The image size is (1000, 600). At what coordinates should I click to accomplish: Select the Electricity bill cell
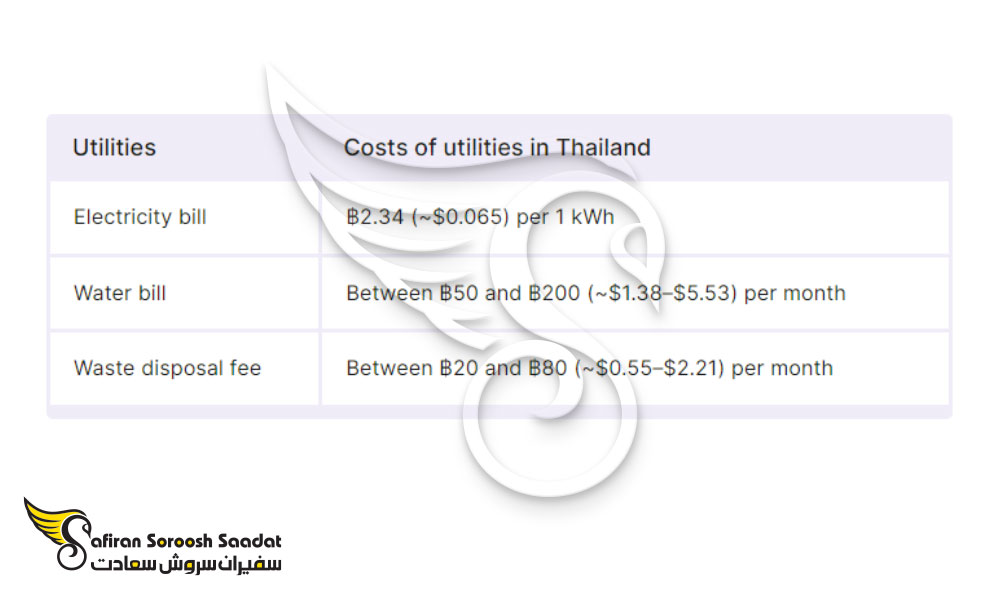184,217
